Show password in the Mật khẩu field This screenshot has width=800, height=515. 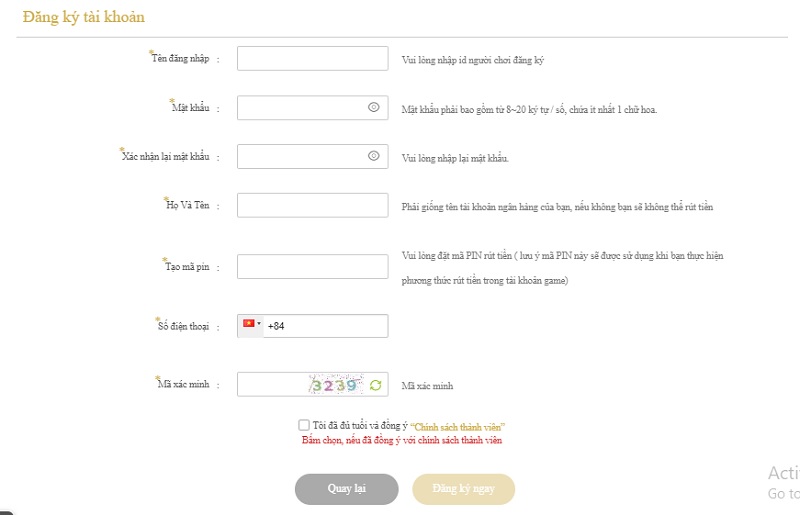point(373,107)
